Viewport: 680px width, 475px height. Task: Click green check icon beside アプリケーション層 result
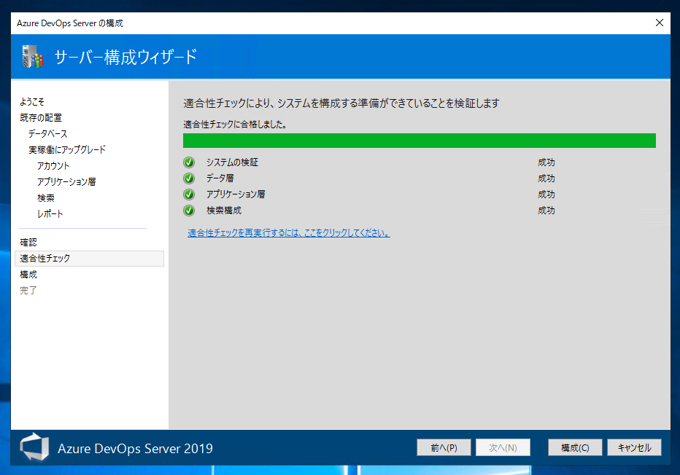(189, 194)
